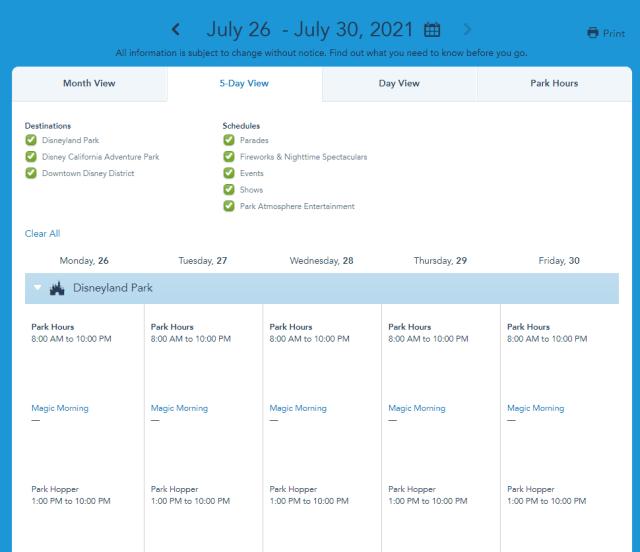The height and width of the screenshot is (552, 640).
Task: Click the Clear All link
Action: point(42,234)
